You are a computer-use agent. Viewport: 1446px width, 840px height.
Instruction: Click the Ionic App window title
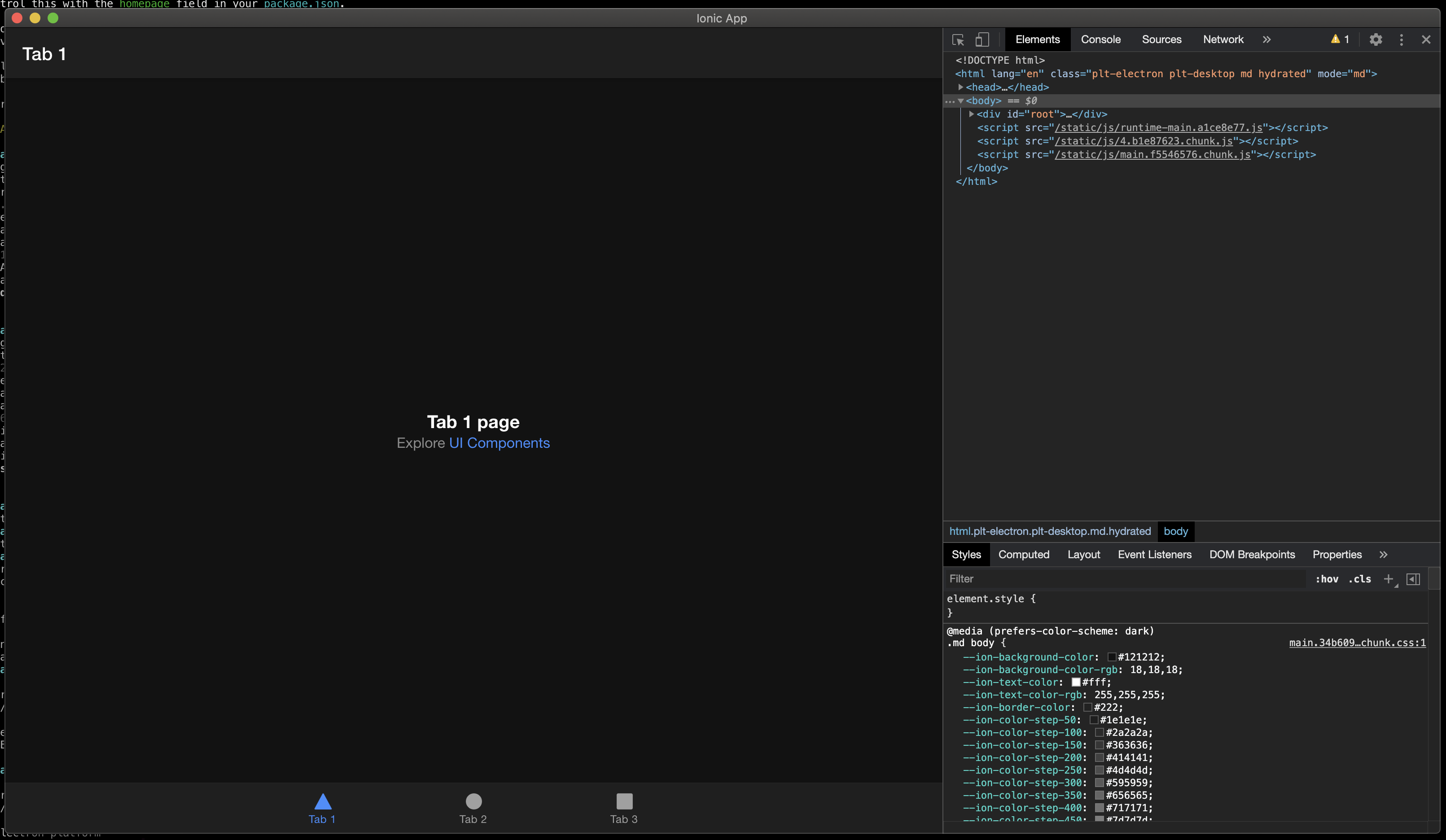pos(722,18)
